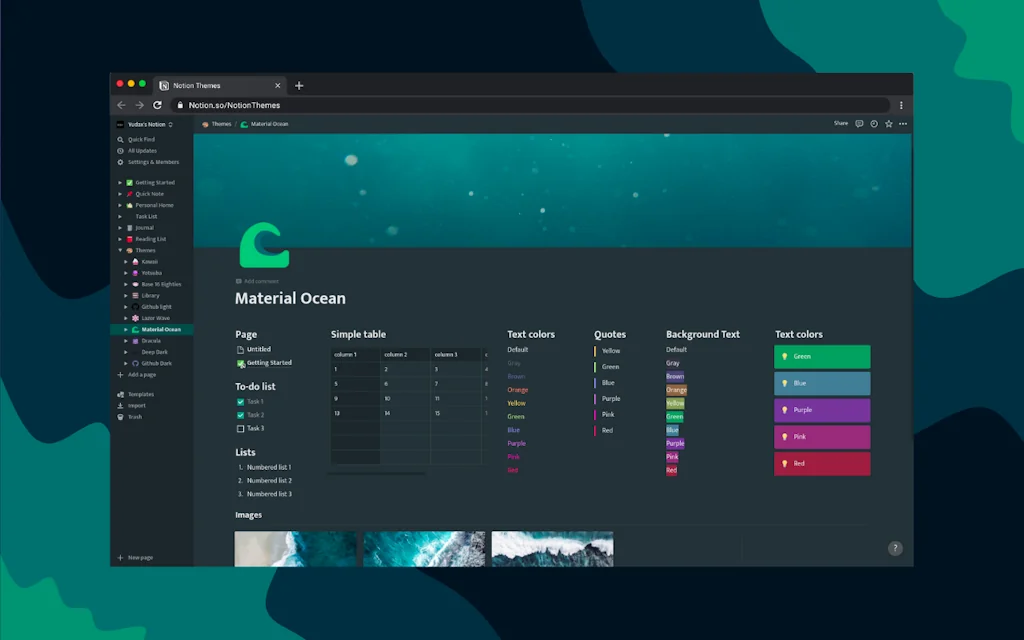Screen dimensions: 1024x640
Task: Click the Settings & Members gear icon
Action: click(x=120, y=162)
